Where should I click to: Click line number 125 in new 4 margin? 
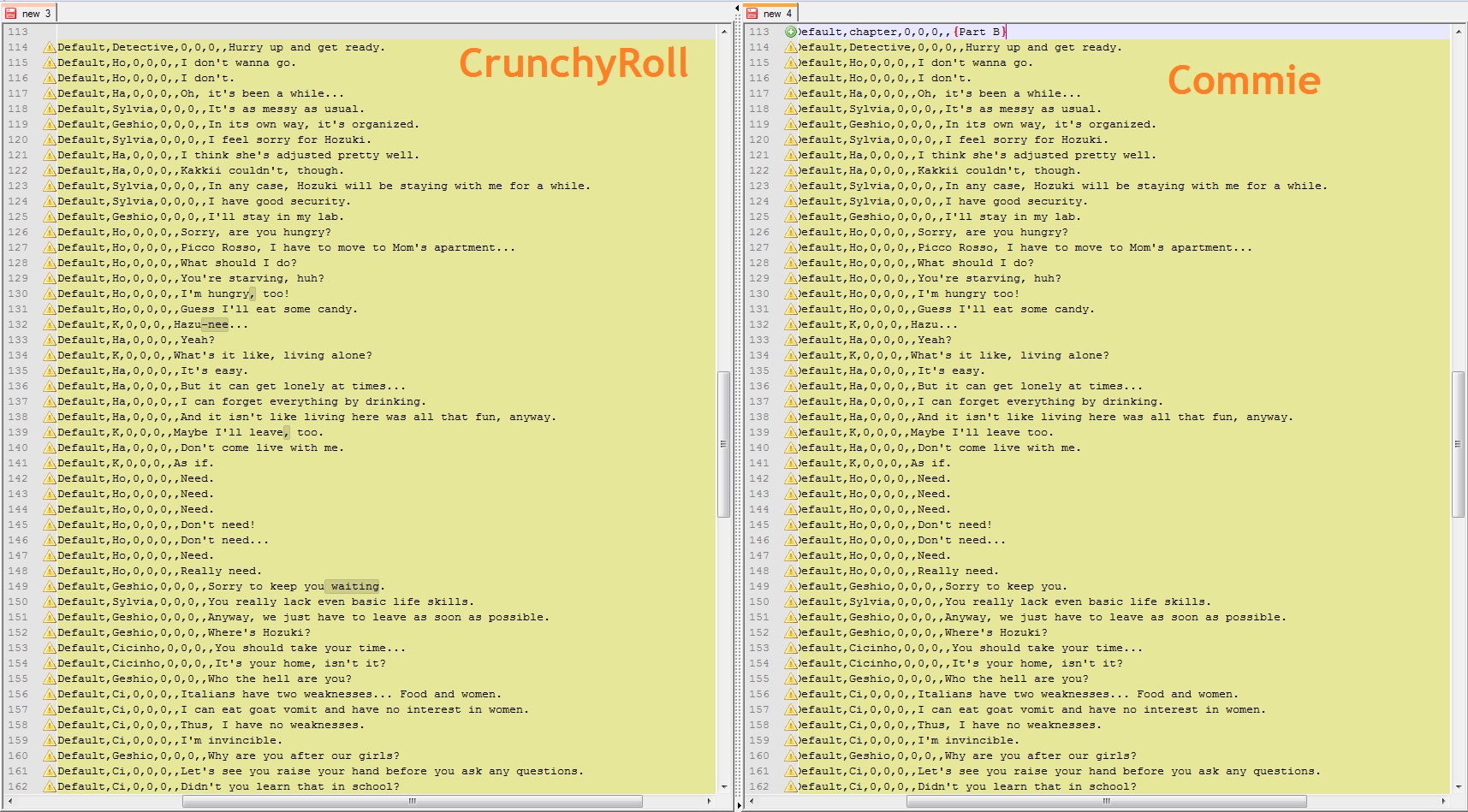759,216
